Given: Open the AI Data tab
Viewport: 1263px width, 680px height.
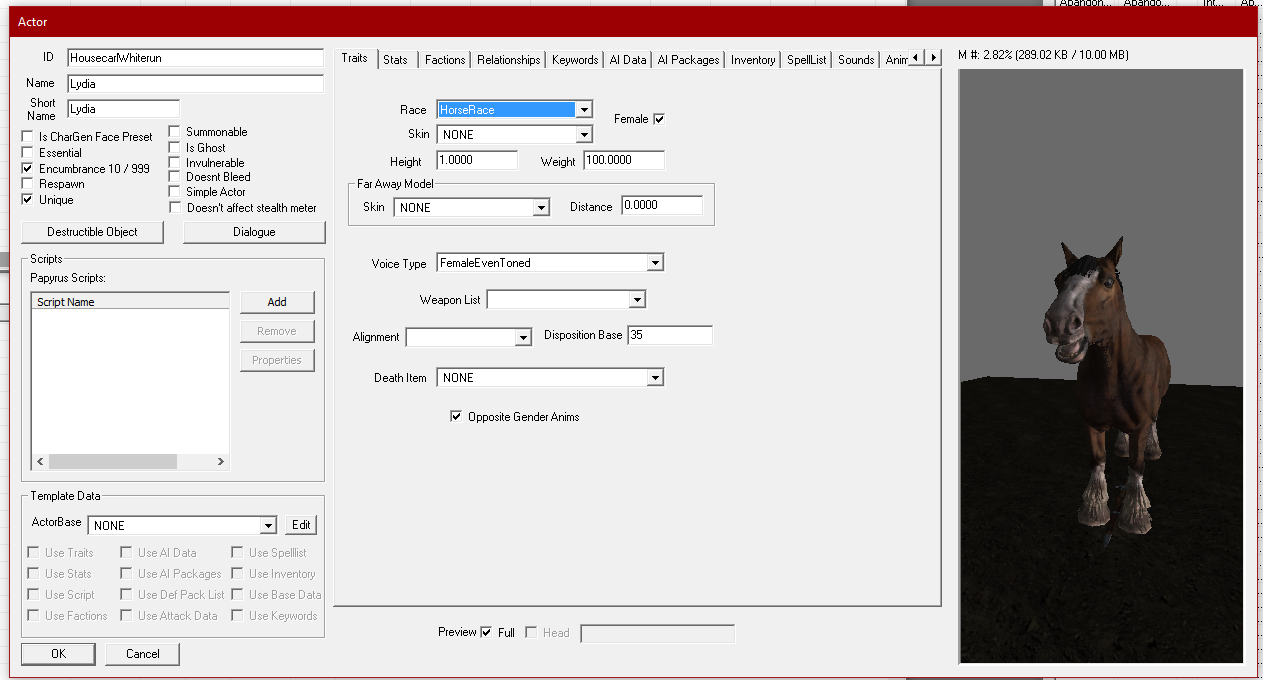Looking at the screenshot, I should click(x=628, y=60).
